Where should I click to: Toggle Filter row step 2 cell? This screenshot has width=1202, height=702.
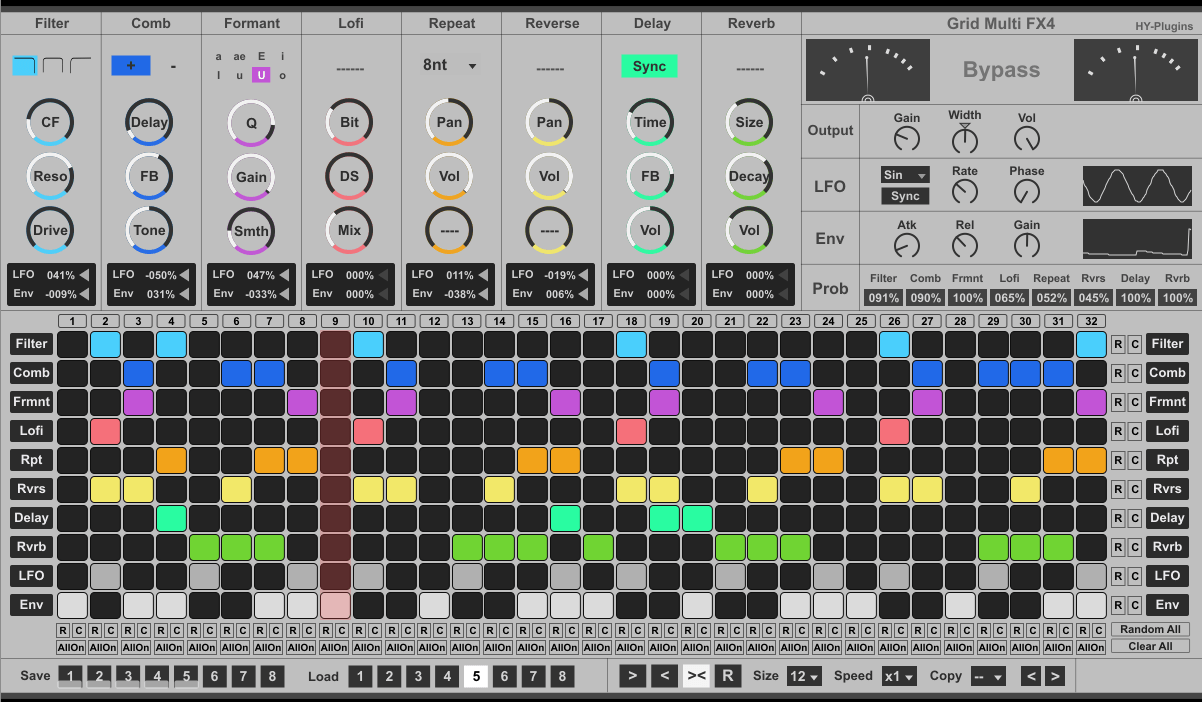coord(105,344)
